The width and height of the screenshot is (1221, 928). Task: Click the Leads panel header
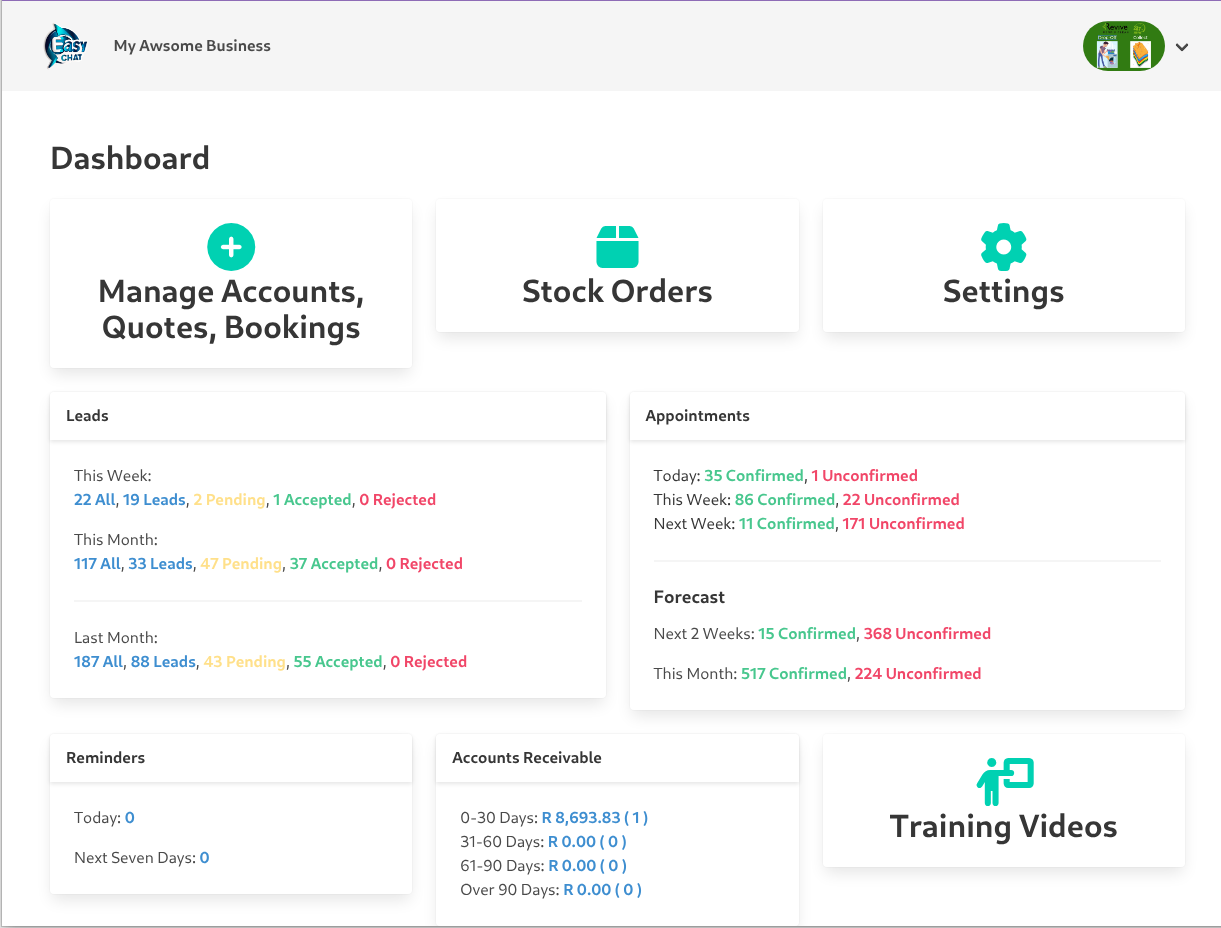pos(328,416)
